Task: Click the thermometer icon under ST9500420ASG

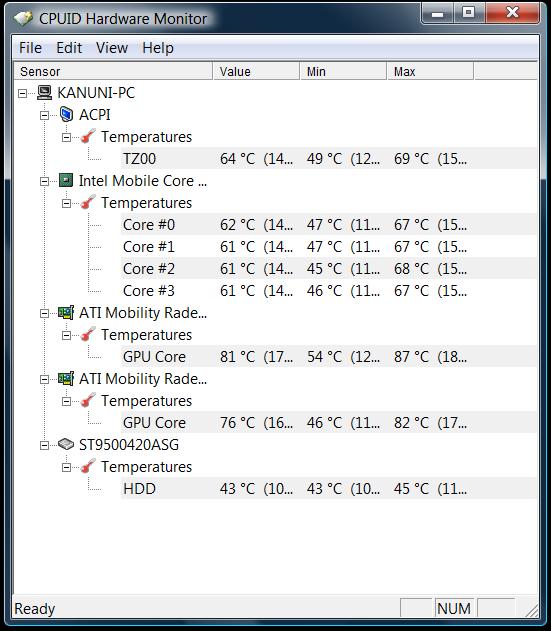Action: tap(88, 466)
